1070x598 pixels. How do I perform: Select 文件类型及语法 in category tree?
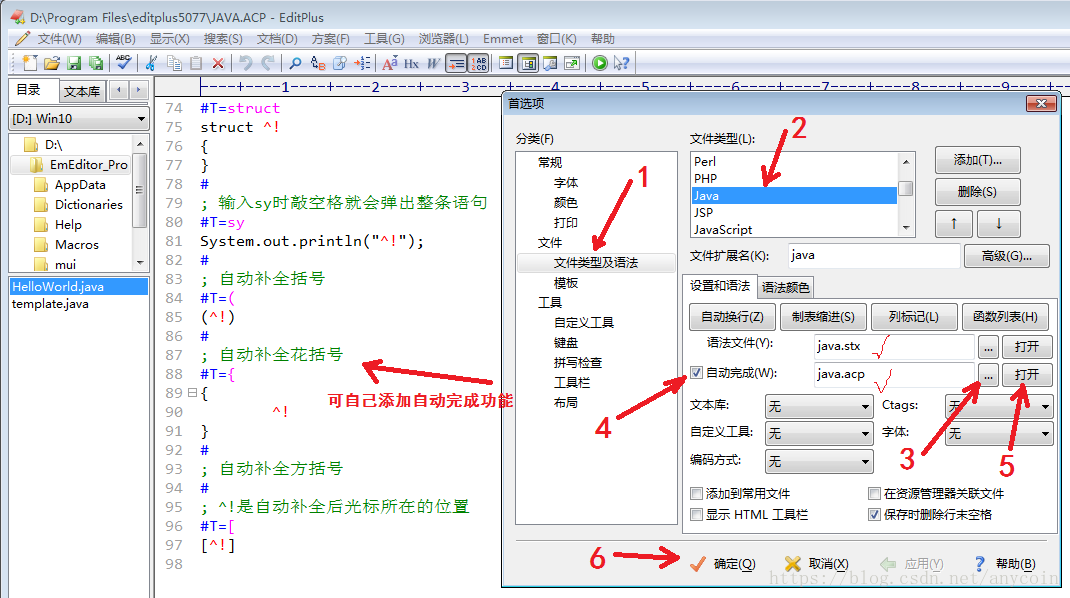(x=595, y=263)
